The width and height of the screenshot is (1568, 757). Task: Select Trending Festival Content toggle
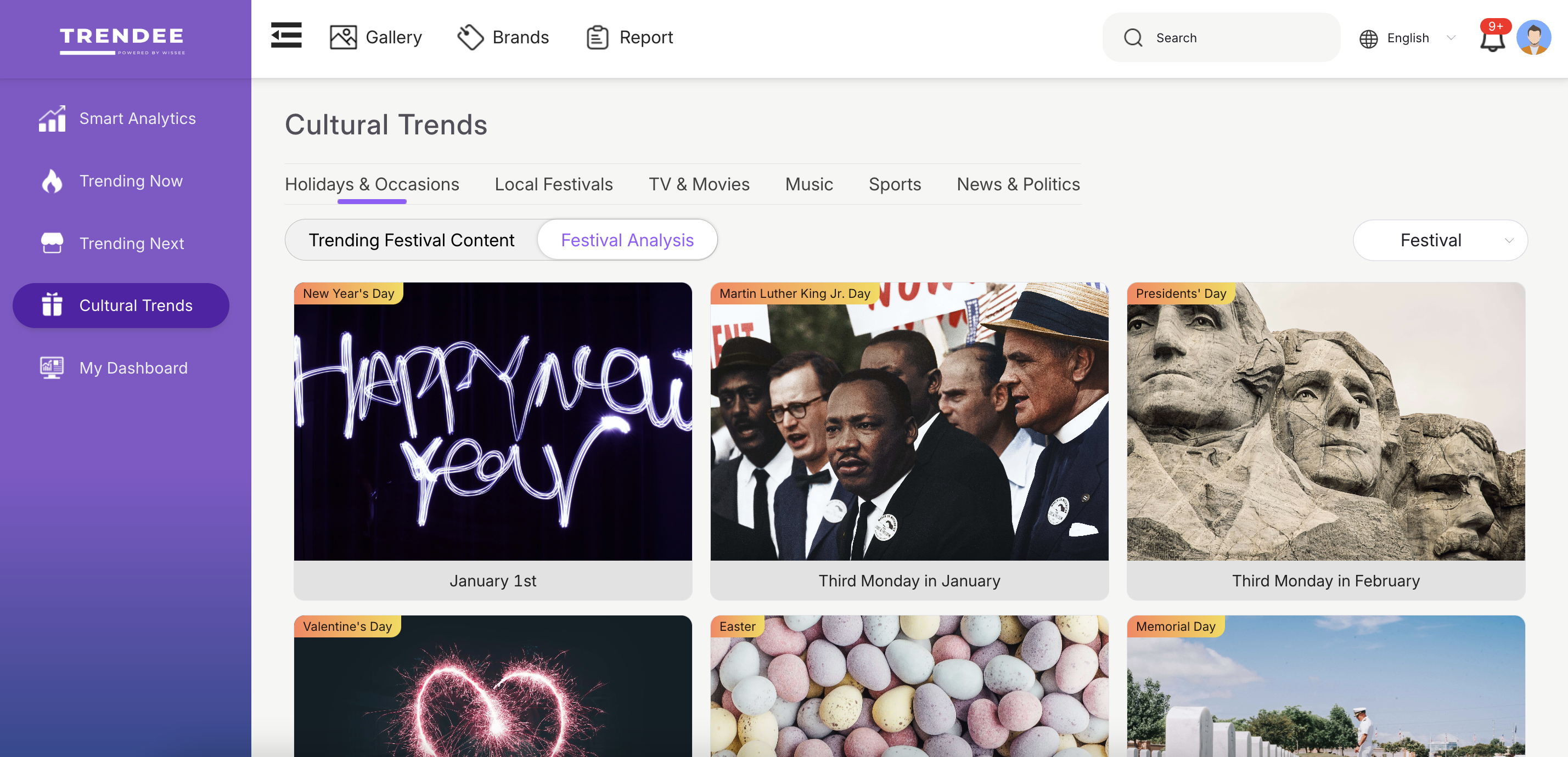[411, 240]
